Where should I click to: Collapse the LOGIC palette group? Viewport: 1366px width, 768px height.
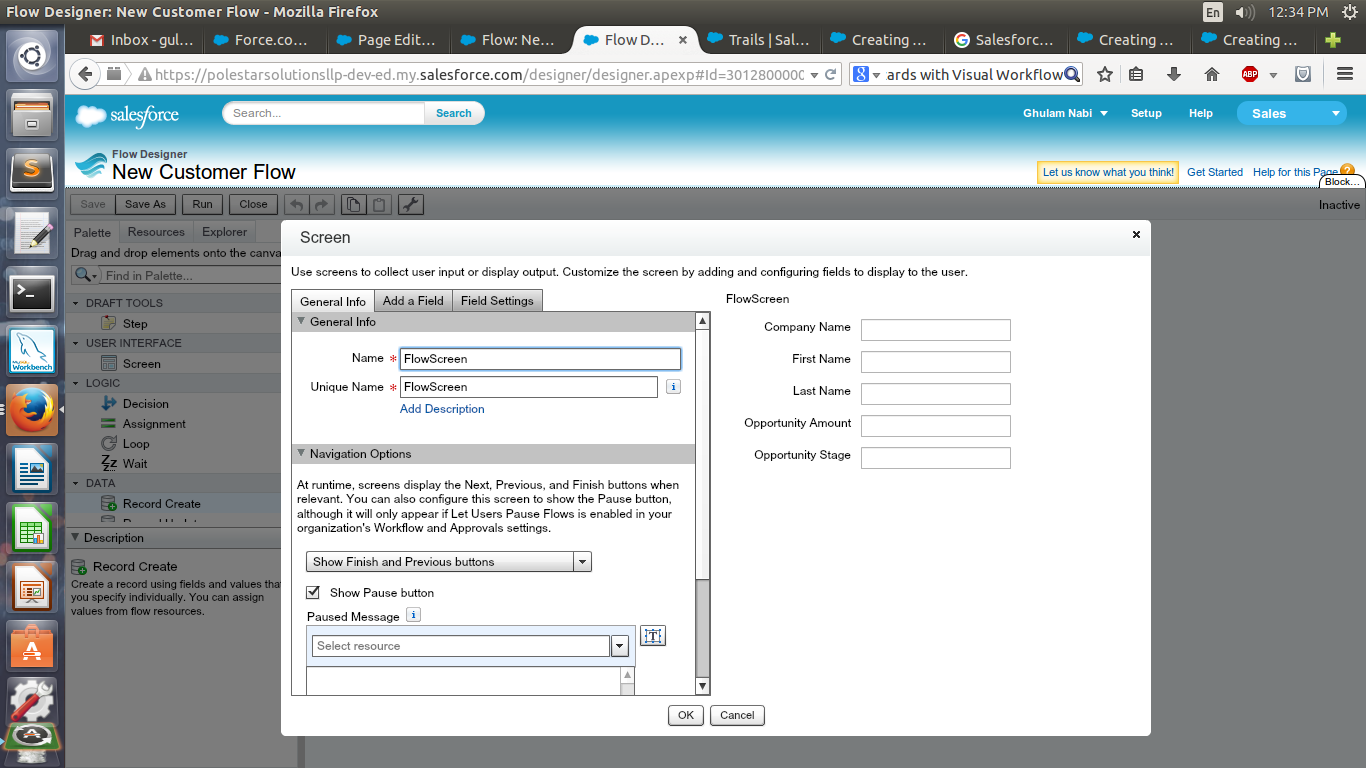[76, 383]
